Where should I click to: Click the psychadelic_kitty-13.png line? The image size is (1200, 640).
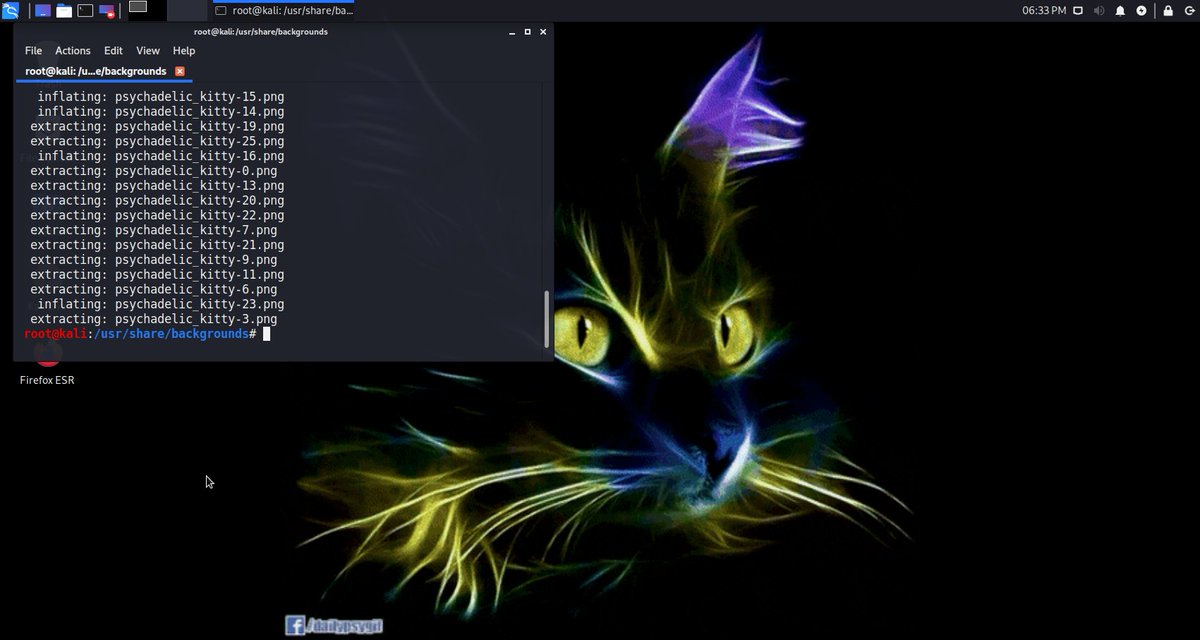tap(157, 186)
